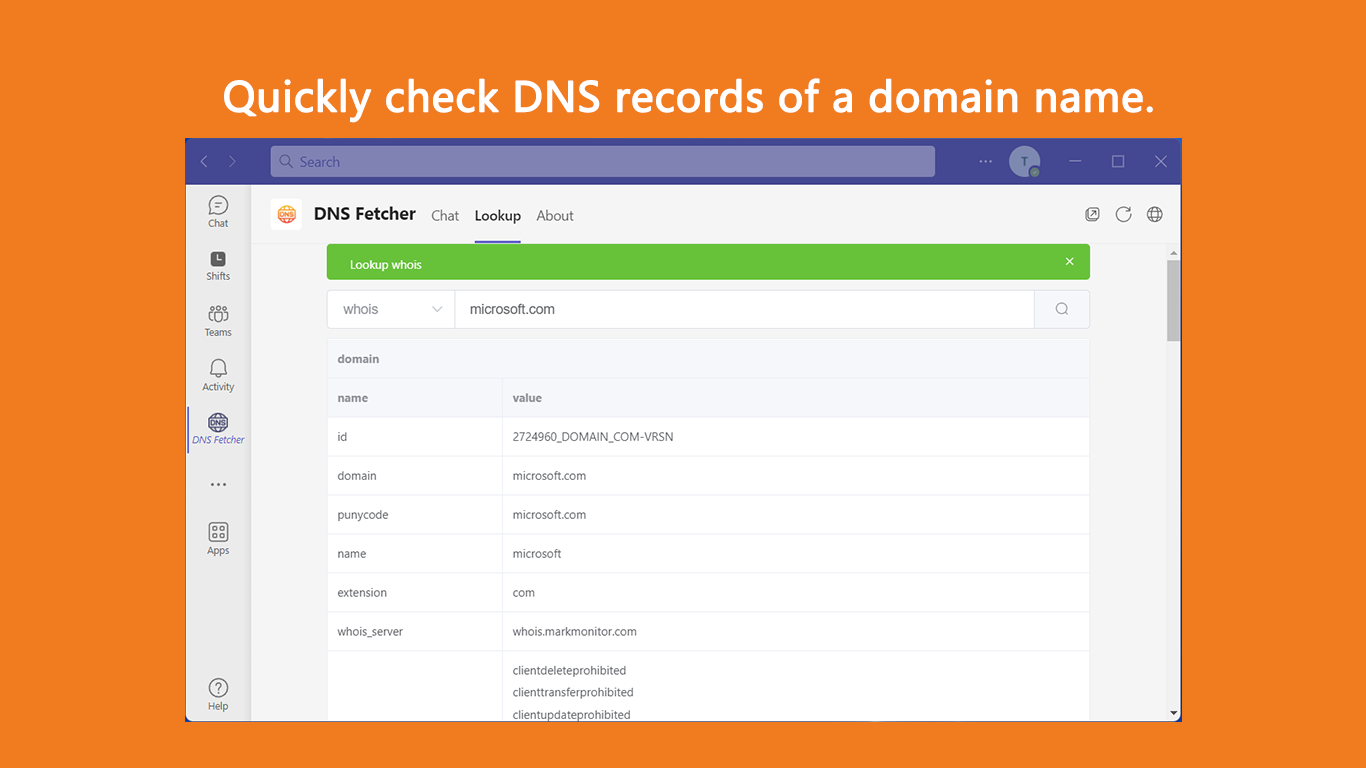Focus the Teams Search box
The width and height of the screenshot is (1366, 768).
point(602,161)
